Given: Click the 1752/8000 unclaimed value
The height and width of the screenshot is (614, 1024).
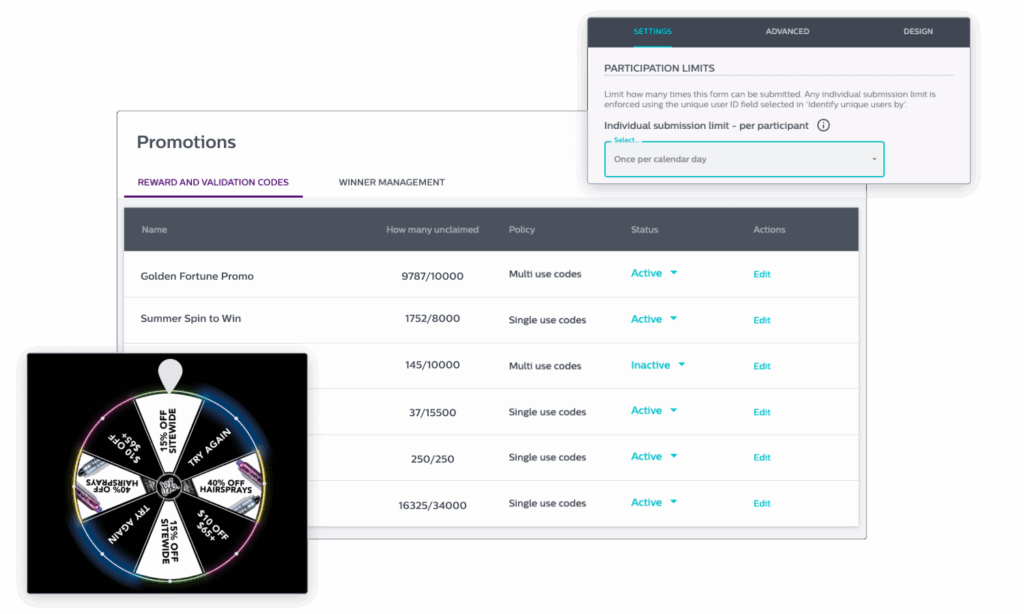Looking at the screenshot, I should (432, 319).
